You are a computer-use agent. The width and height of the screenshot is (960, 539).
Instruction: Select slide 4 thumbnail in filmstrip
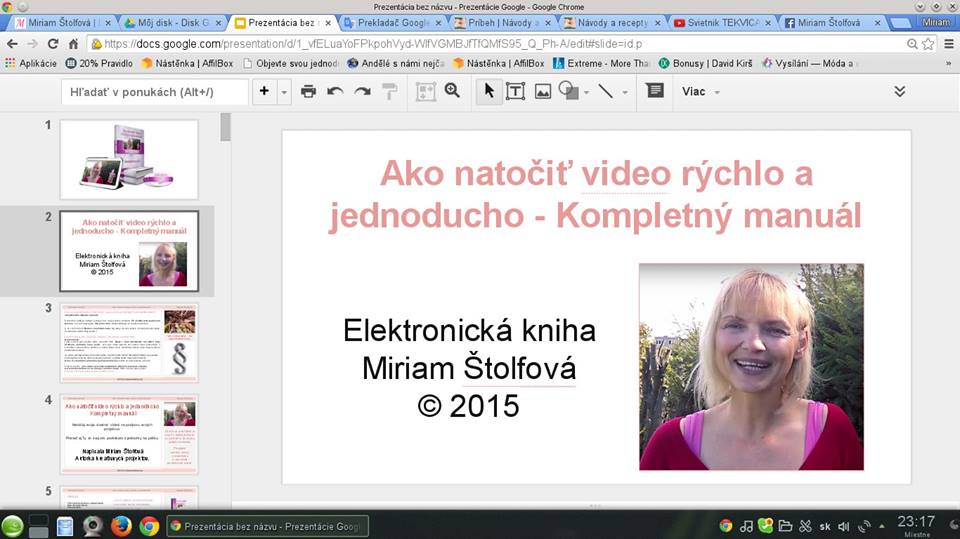129,434
